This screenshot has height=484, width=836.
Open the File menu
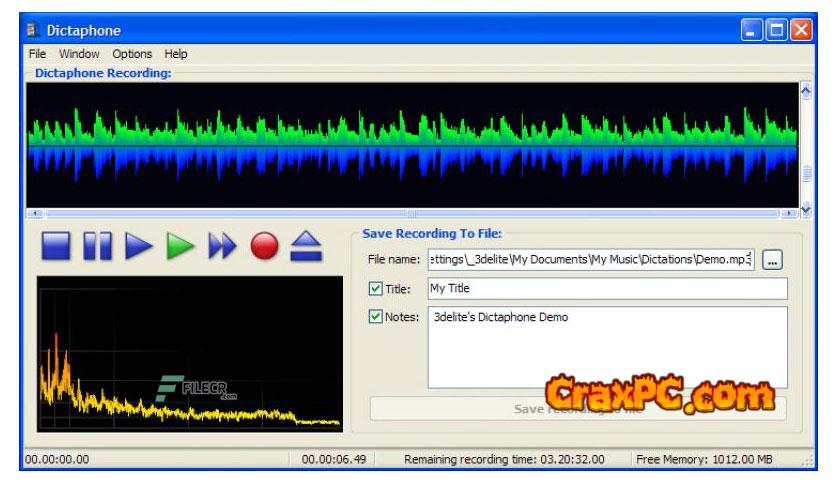point(37,54)
